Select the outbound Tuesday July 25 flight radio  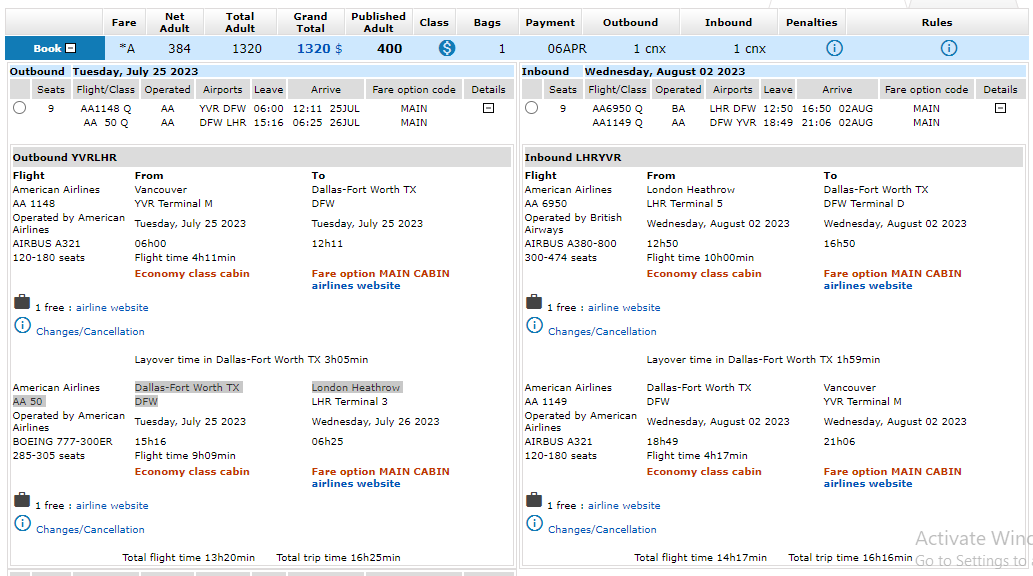click(x=20, y=108)
